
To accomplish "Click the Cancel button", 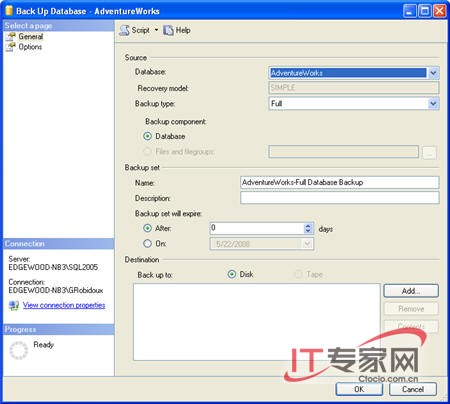I will tap(413, 389).
